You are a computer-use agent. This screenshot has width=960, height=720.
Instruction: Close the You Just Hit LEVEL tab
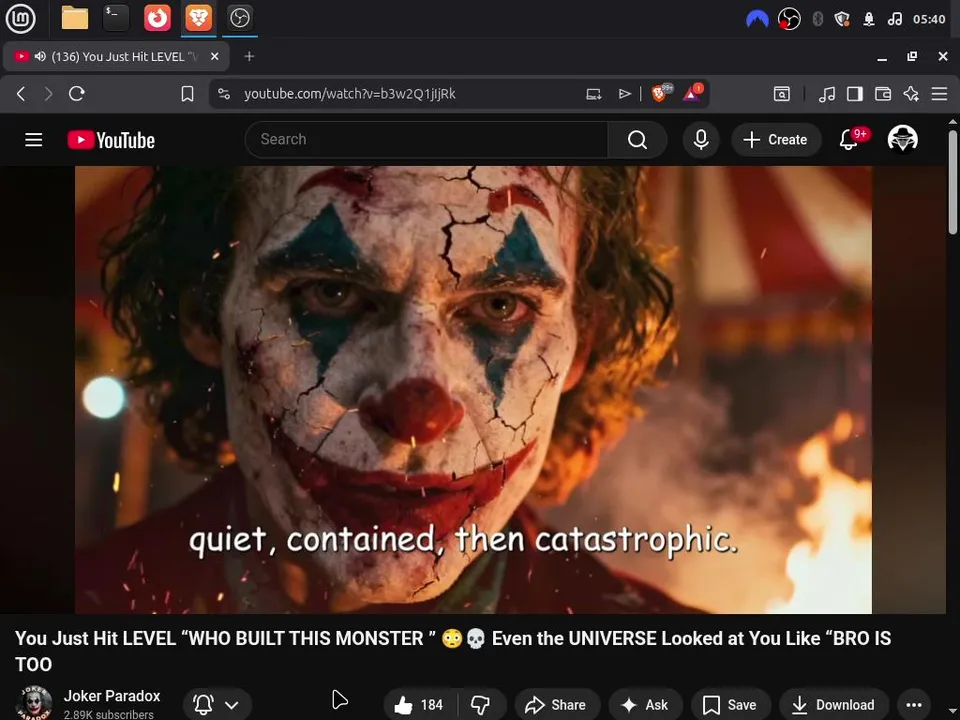pos(215,56)
